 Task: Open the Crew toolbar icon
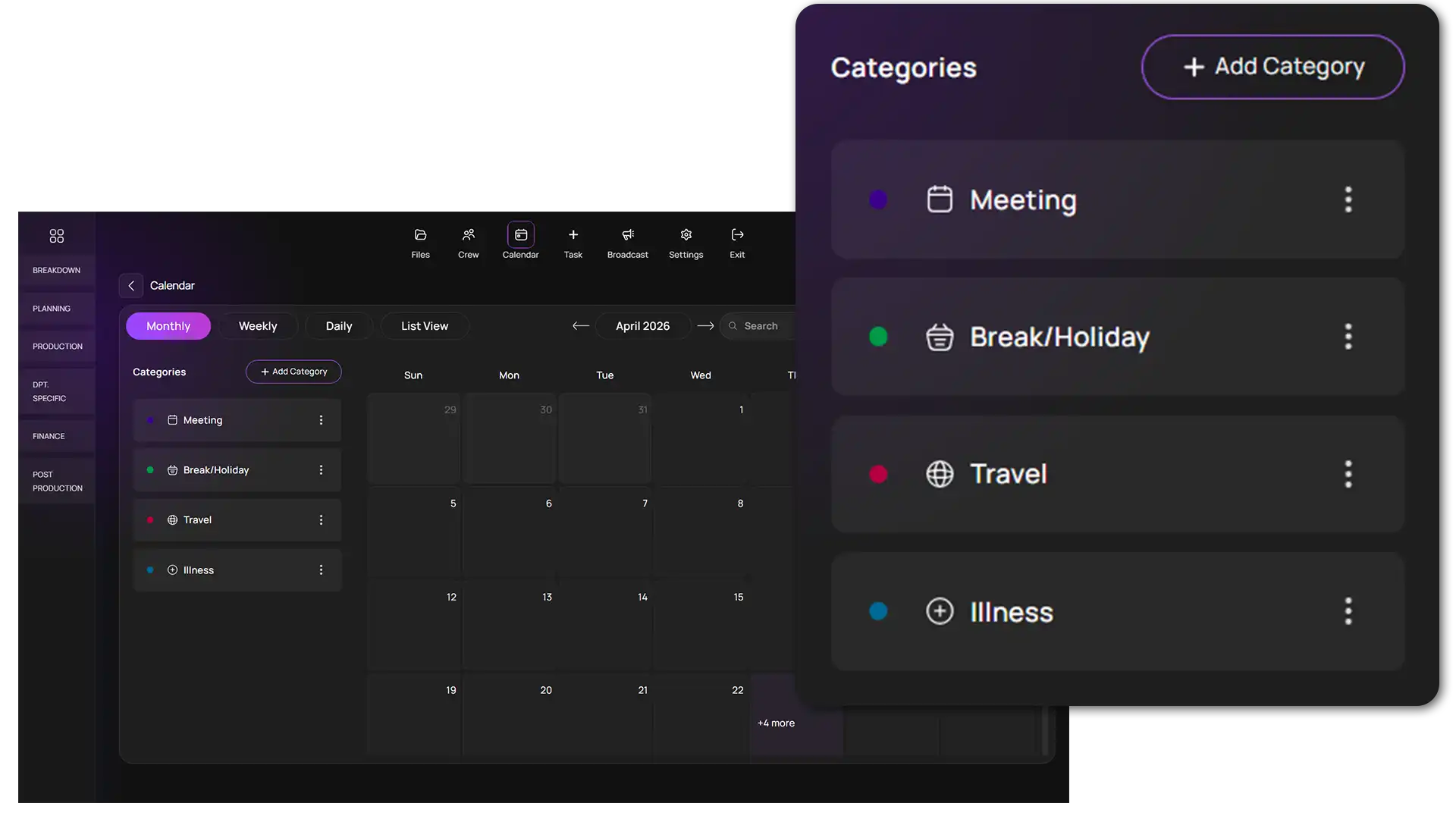point(469,235)
